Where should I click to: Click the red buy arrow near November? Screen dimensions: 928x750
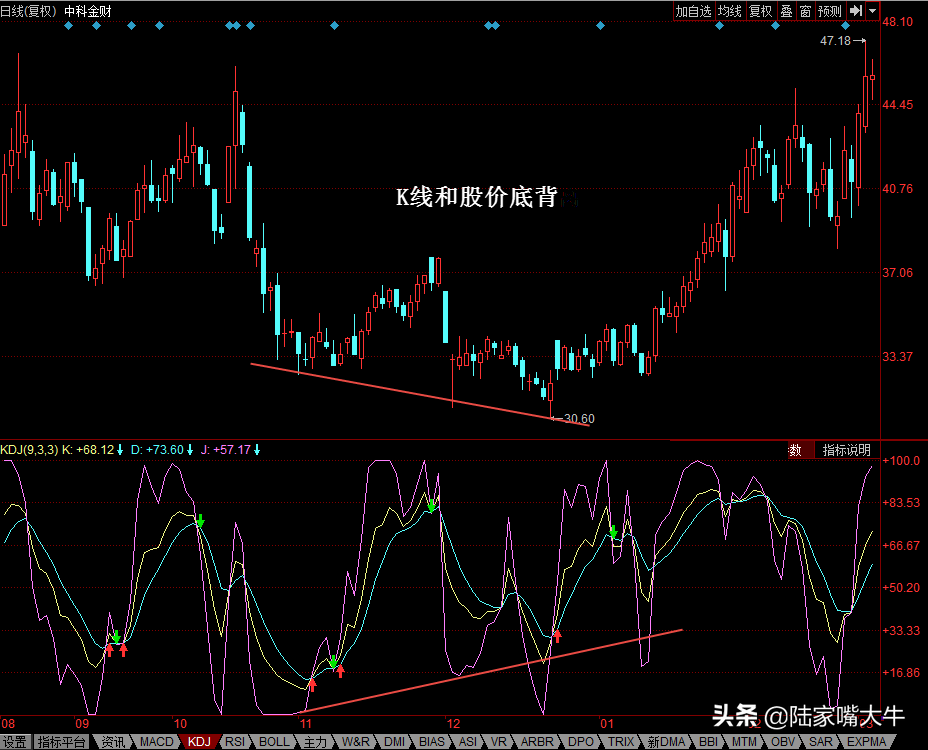pos(312,684)
